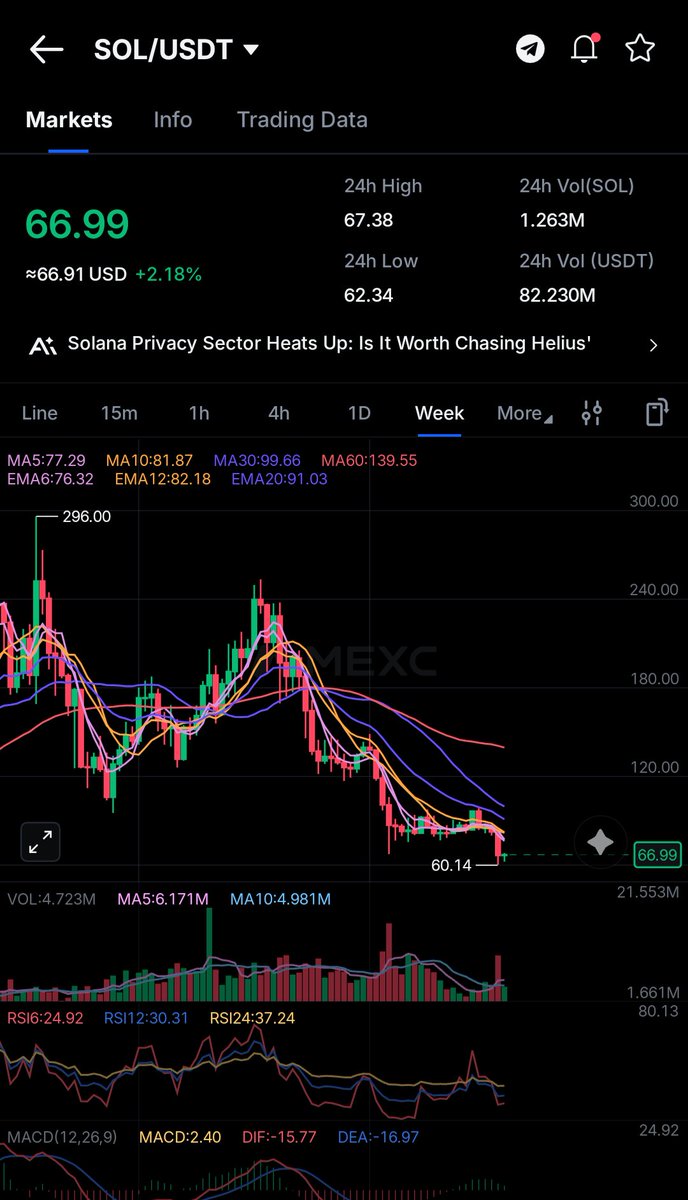Tap the EMA20:91.03 indicator label

[279, 479]
